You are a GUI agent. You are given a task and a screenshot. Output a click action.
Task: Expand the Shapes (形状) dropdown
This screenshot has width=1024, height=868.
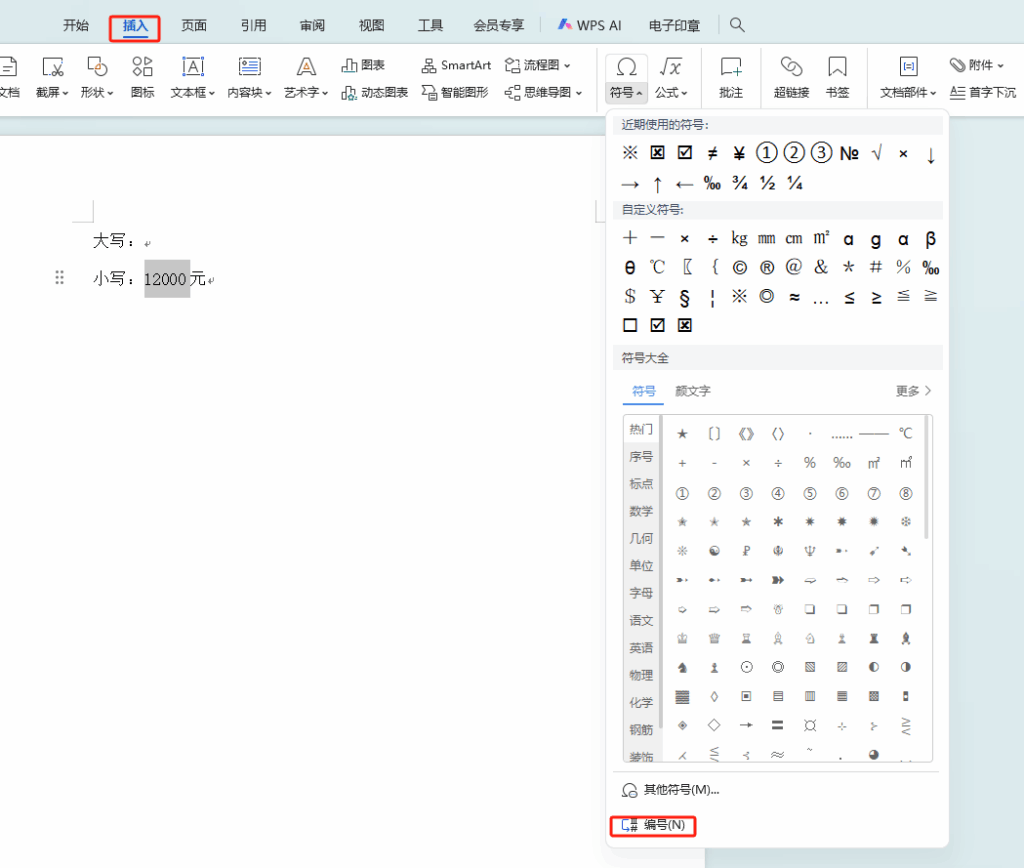click(97, 92)
